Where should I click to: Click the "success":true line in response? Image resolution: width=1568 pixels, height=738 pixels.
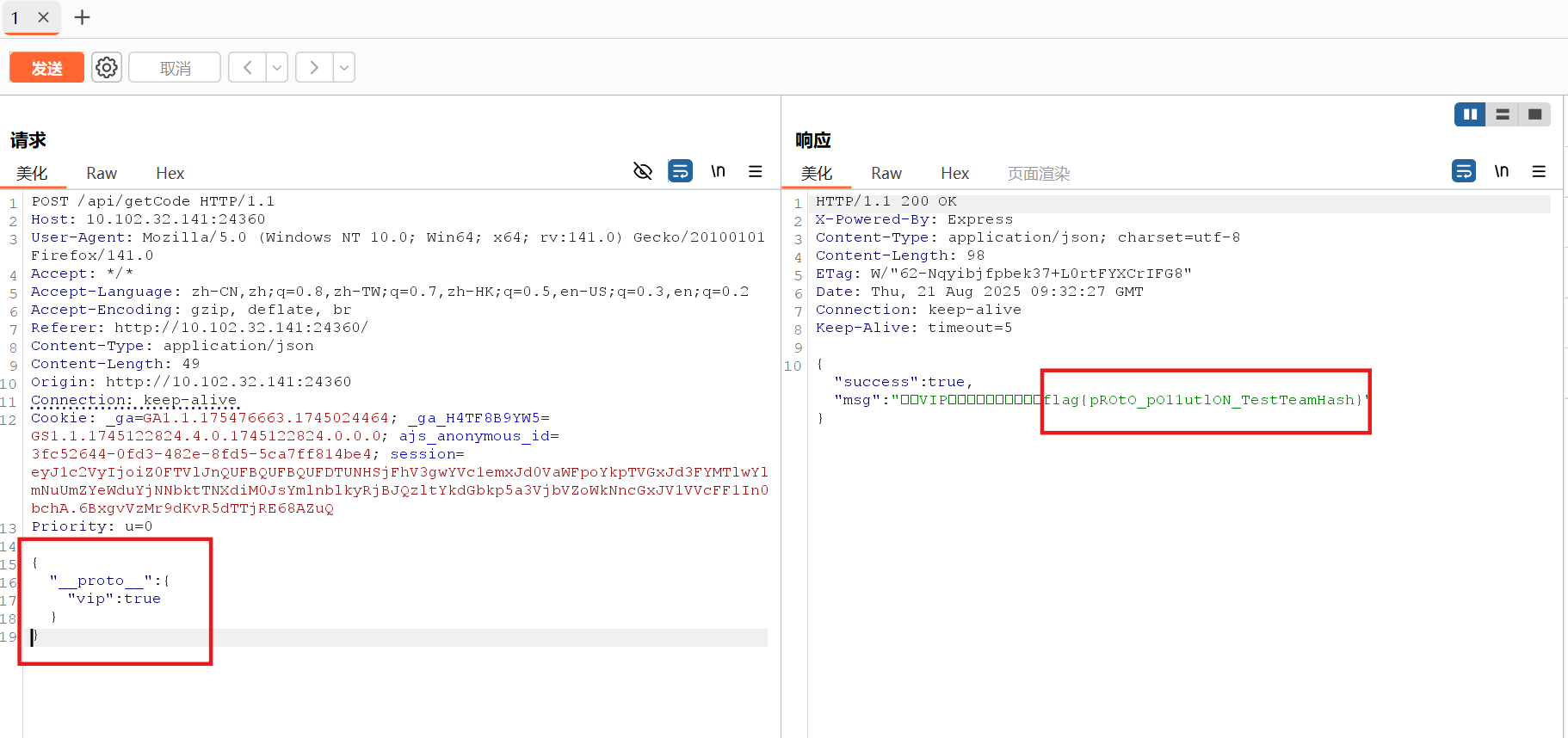pyautogui.click(x=904, y=382)
